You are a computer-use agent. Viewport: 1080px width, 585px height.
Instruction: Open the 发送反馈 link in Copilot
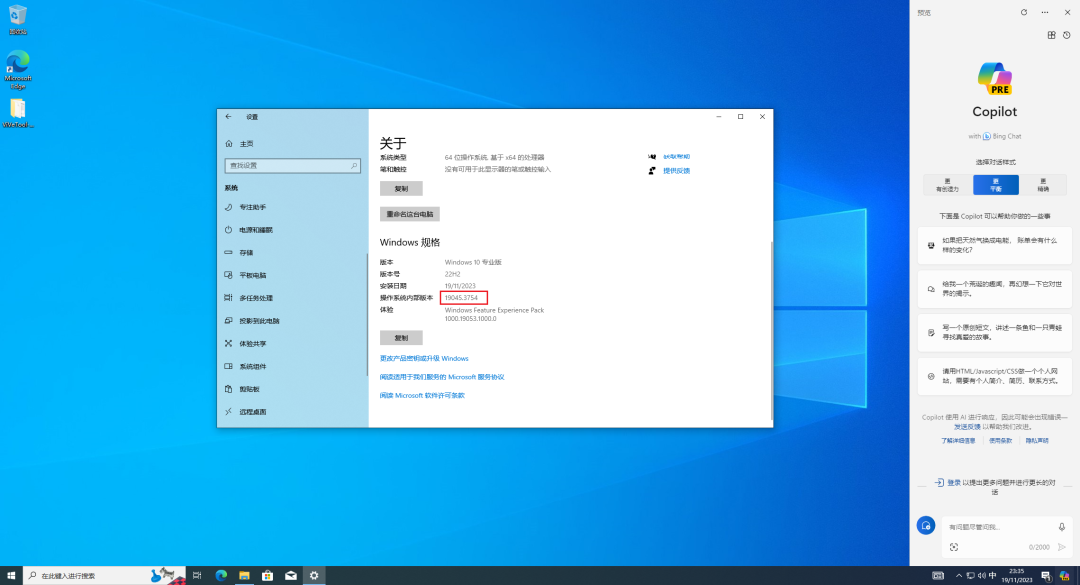point(967,427)
